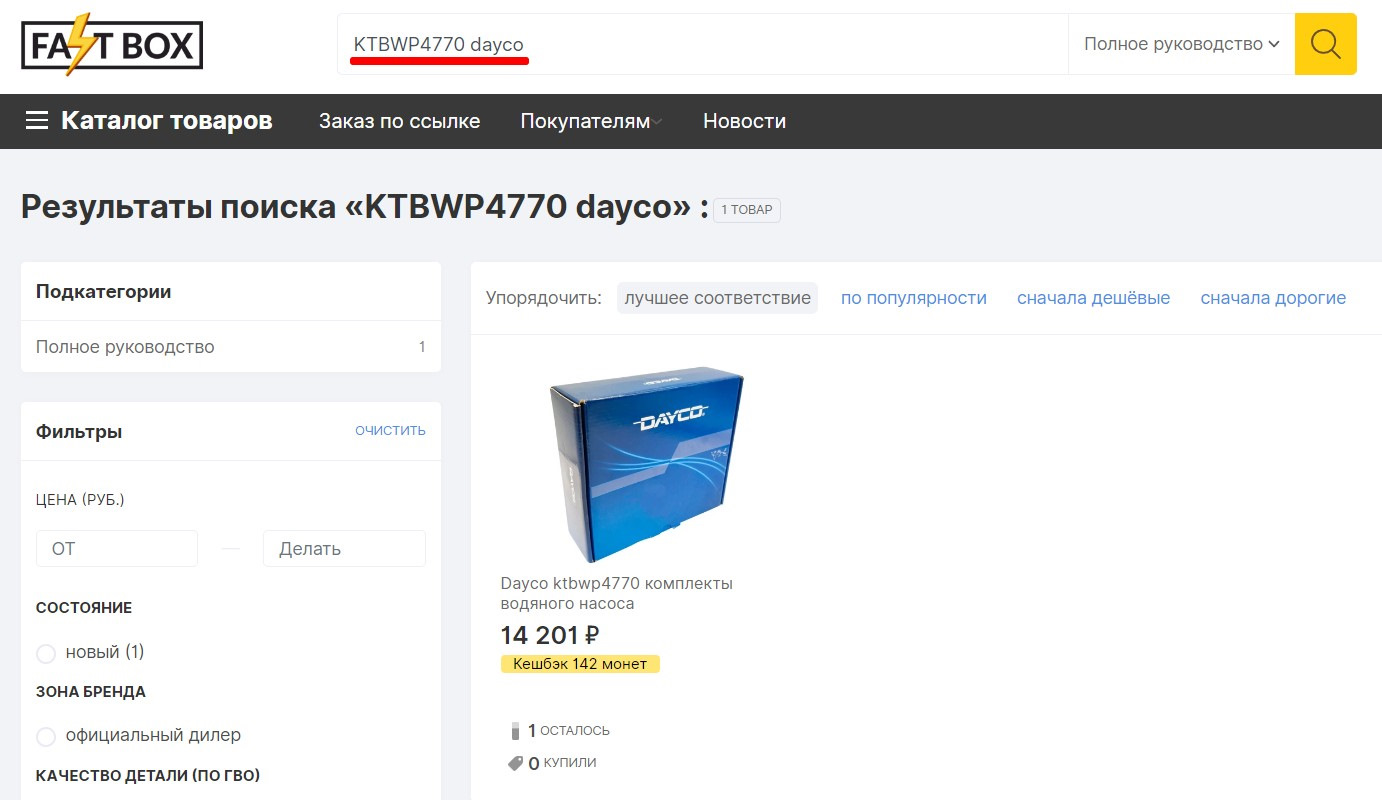The height and width of the screenshot is (800, 1382).
Task: Open the 'Каталог товаров' menu
Action: click(x=166, y=120)
